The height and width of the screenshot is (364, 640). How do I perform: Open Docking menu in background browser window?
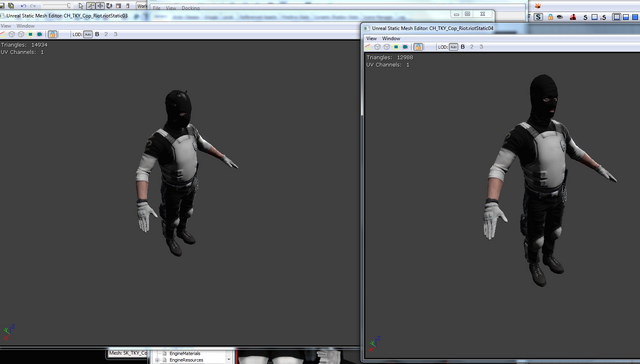pos(191,8)
